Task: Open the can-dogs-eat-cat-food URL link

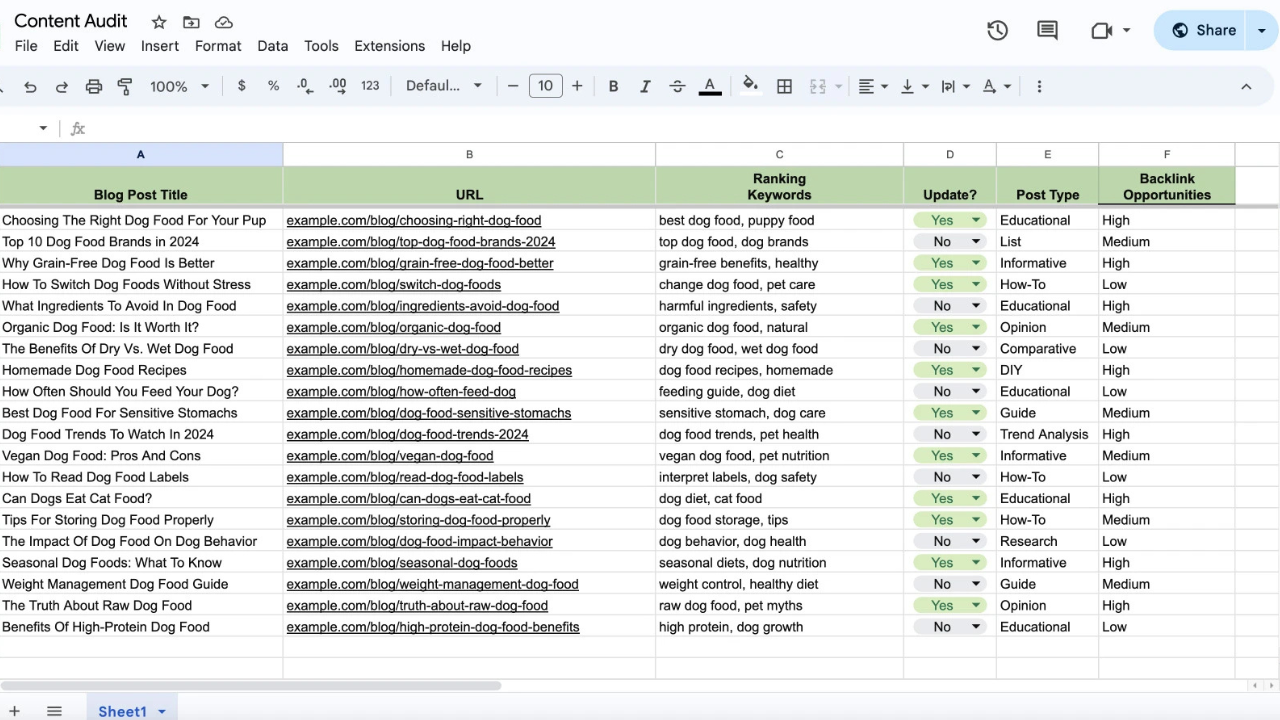Action: [x=409, y=498]
